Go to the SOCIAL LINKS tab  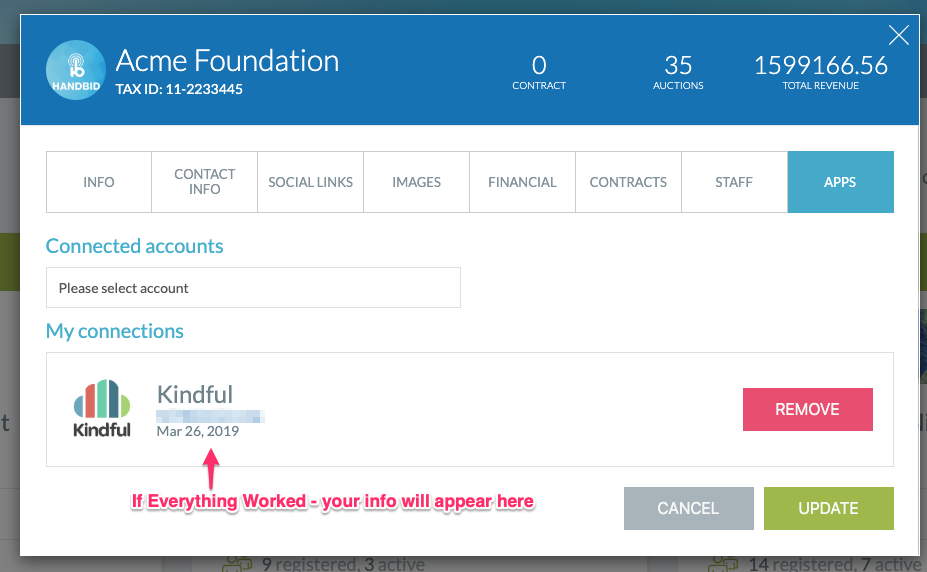[310, 182]
